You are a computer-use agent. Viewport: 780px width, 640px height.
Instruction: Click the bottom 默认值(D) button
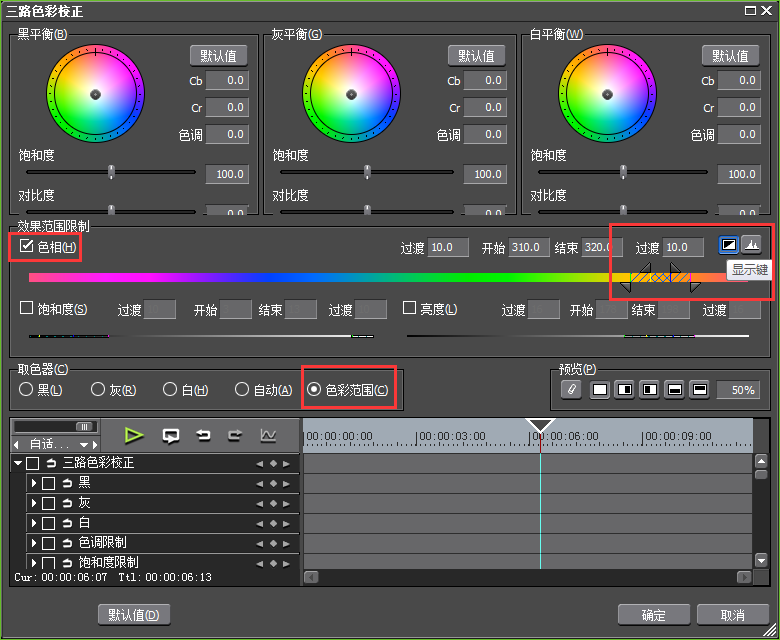point(134,615)
